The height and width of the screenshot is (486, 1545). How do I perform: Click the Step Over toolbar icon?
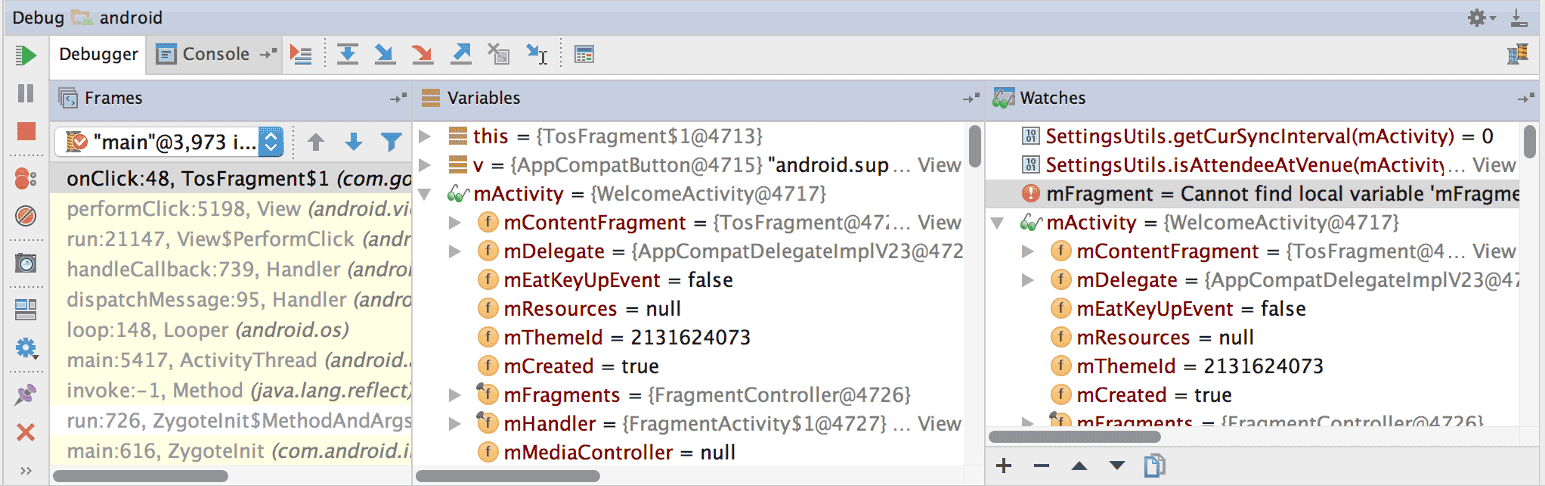[347, 54]
